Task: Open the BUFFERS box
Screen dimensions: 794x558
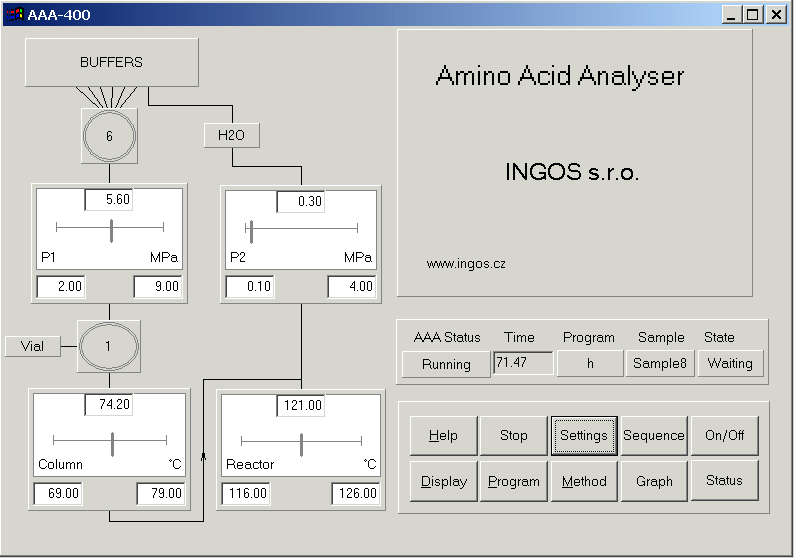Action: [x=111, y=62]
